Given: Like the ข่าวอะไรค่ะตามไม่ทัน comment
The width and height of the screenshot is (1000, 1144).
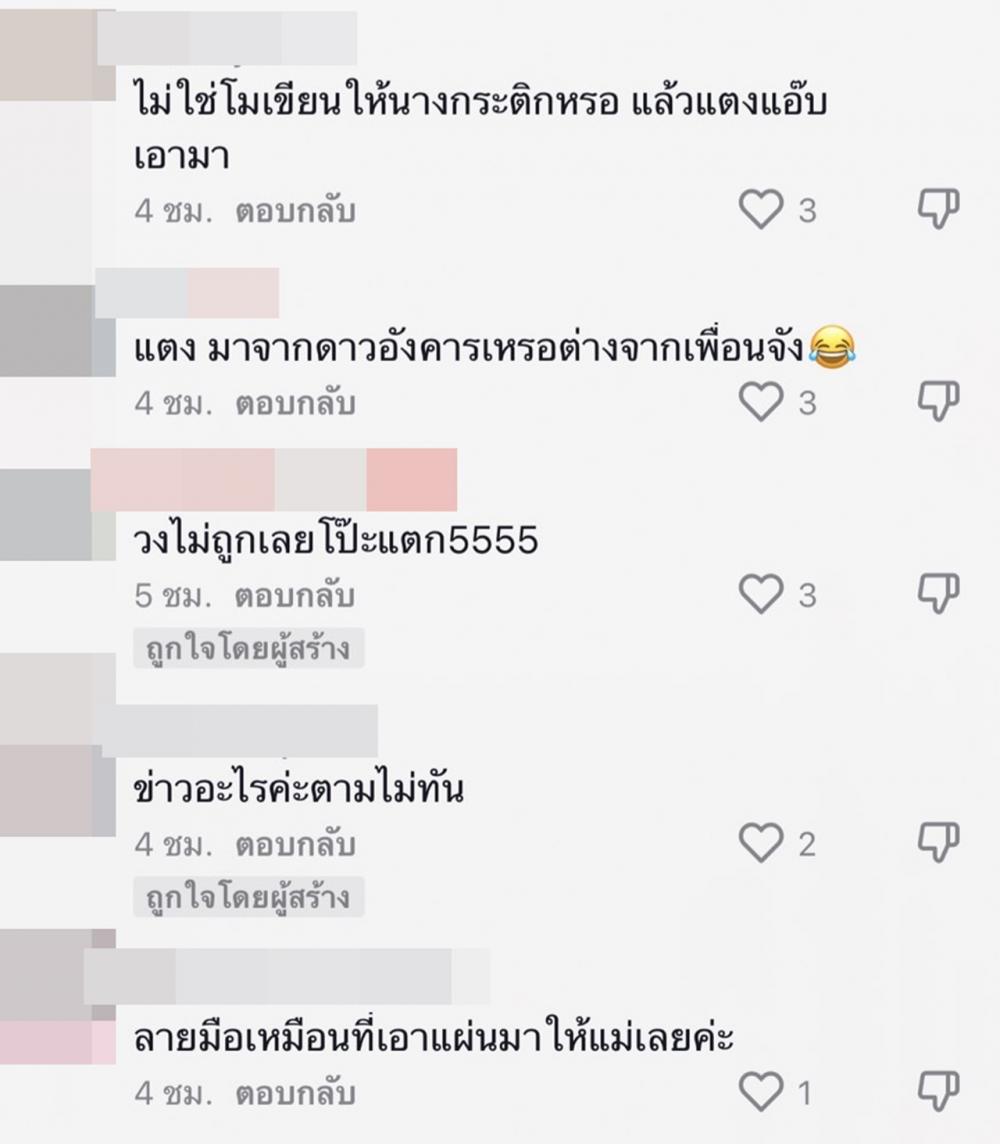Looking at the screenshot, I should tap(761, 843).
